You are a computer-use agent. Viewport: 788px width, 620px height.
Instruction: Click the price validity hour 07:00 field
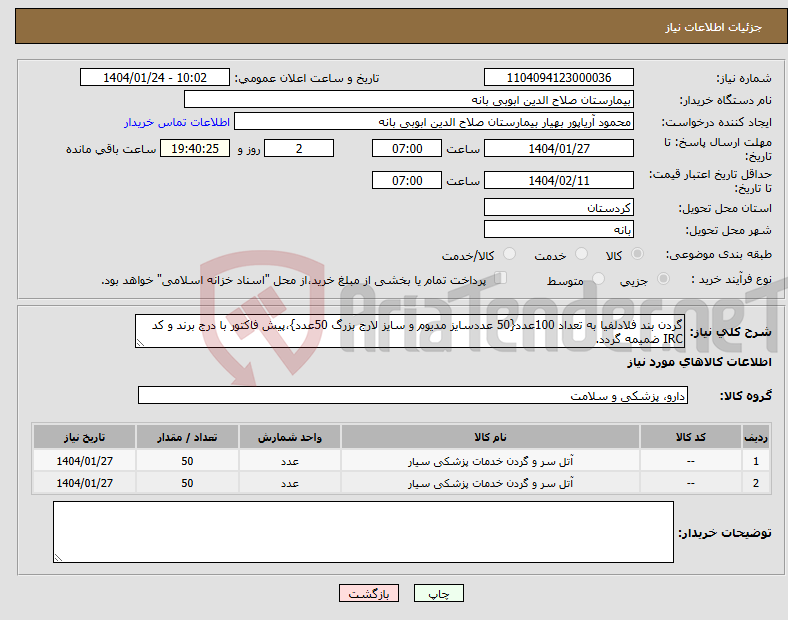click(407, 180)
